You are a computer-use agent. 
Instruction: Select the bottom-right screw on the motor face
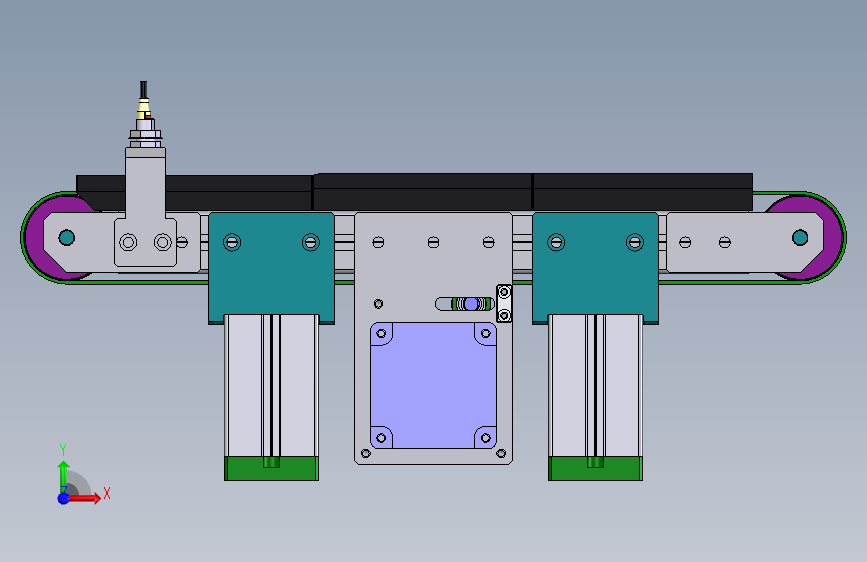pos(485,438)
